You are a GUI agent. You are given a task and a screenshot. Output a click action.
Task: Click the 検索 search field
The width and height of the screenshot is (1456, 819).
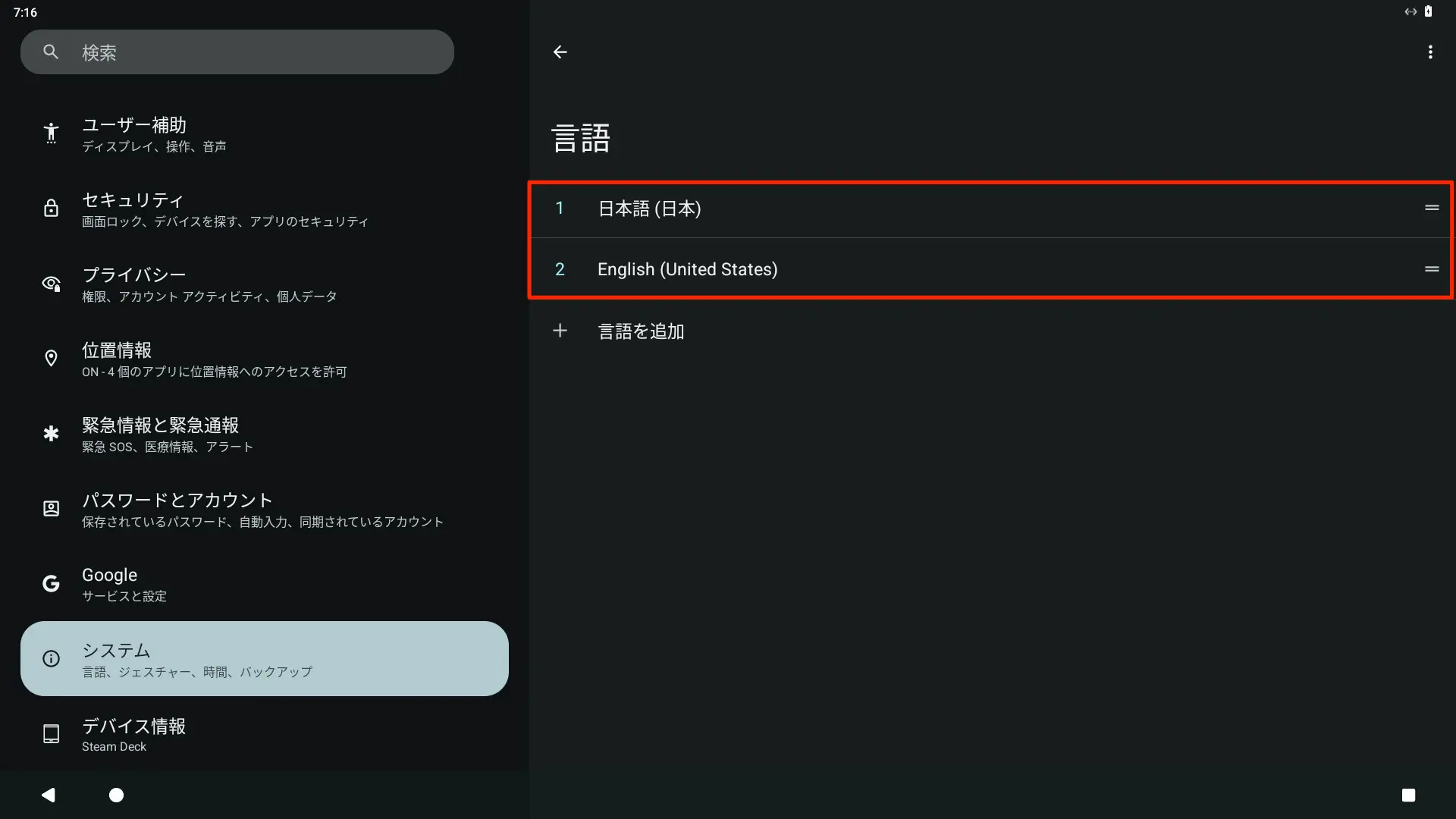coord(237,52)
